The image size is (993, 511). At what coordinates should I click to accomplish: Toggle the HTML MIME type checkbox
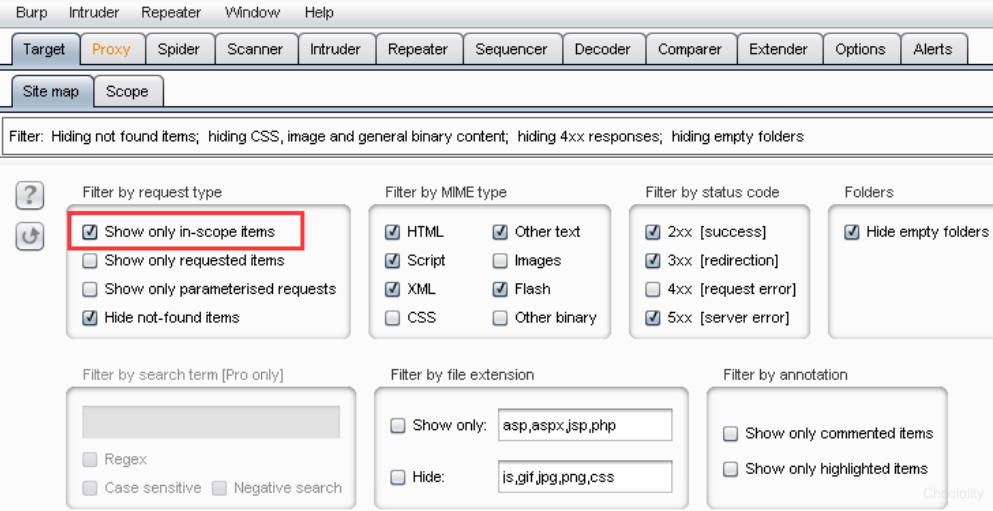click(393, 232)
